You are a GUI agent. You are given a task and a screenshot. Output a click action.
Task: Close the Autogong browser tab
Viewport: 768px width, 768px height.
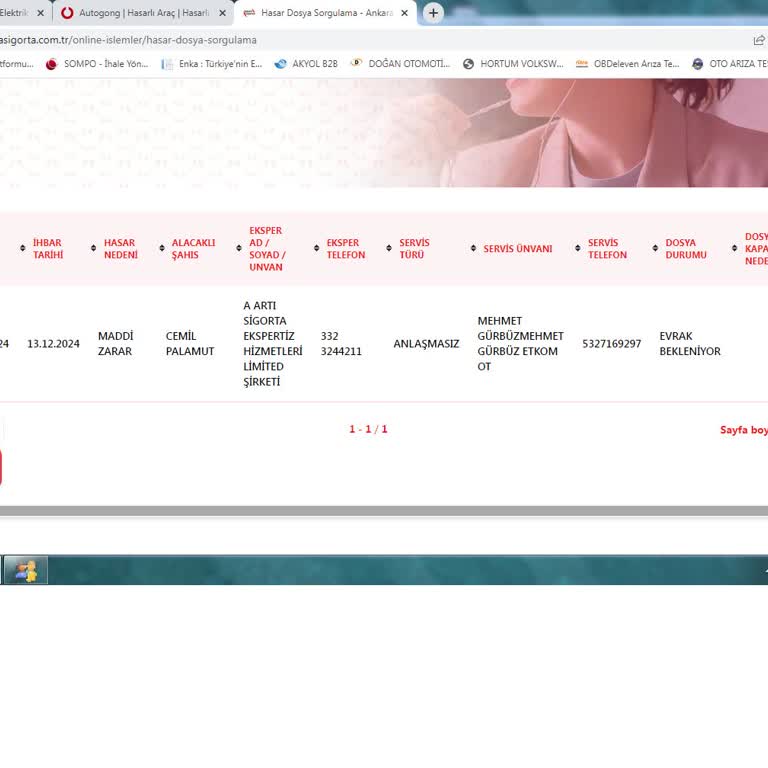(222, 13)
